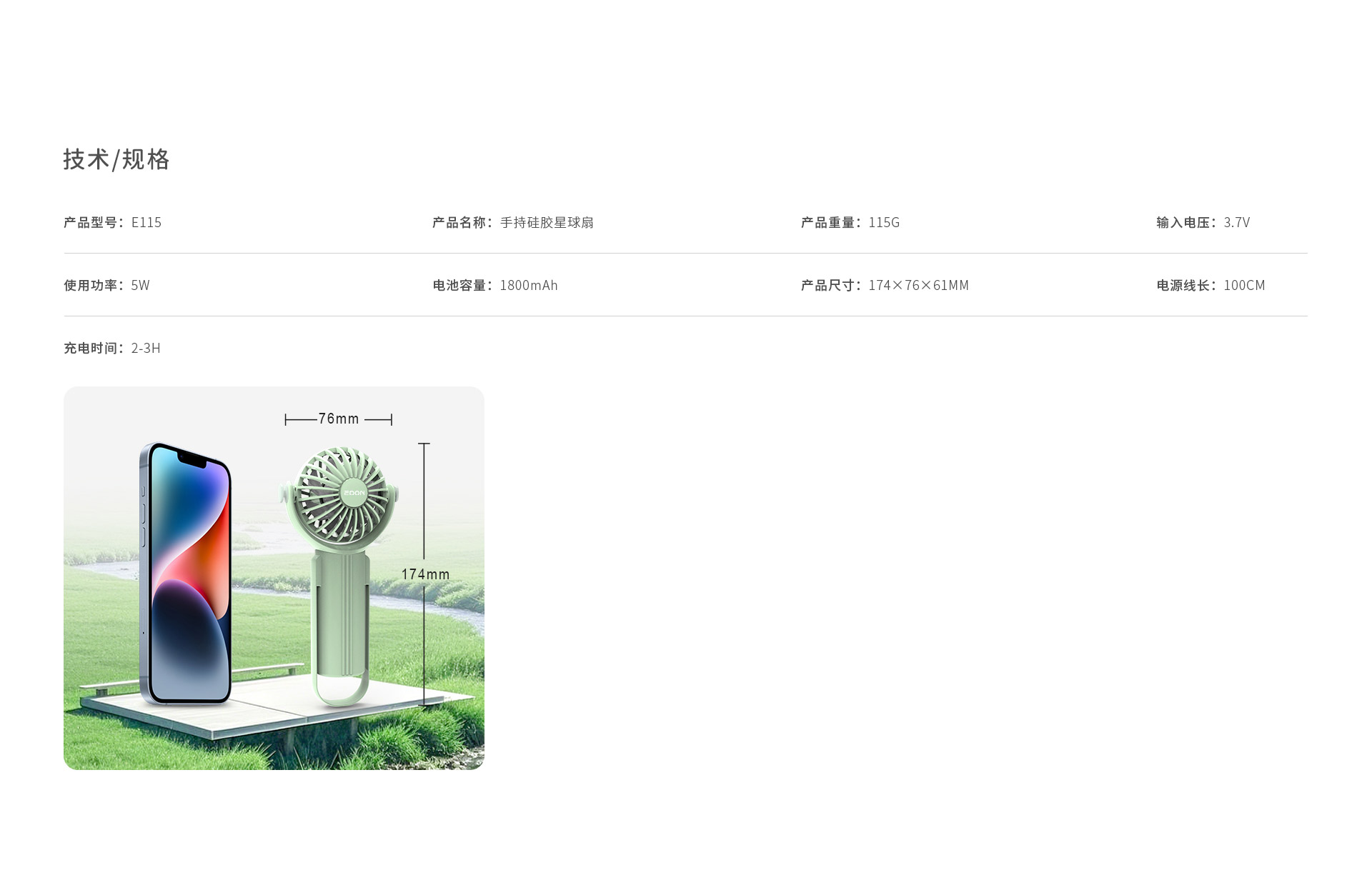Click the power usage 5W value
This screenshot has width=1372, height=895.
[x=140, y=285]
